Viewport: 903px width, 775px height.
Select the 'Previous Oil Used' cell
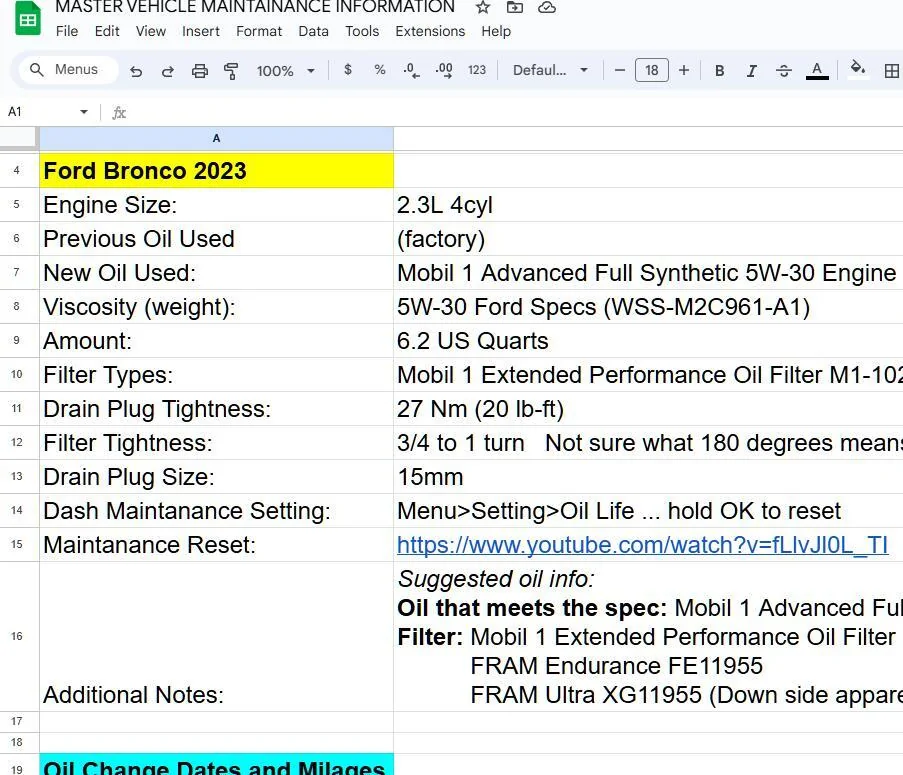coord(217,239)
